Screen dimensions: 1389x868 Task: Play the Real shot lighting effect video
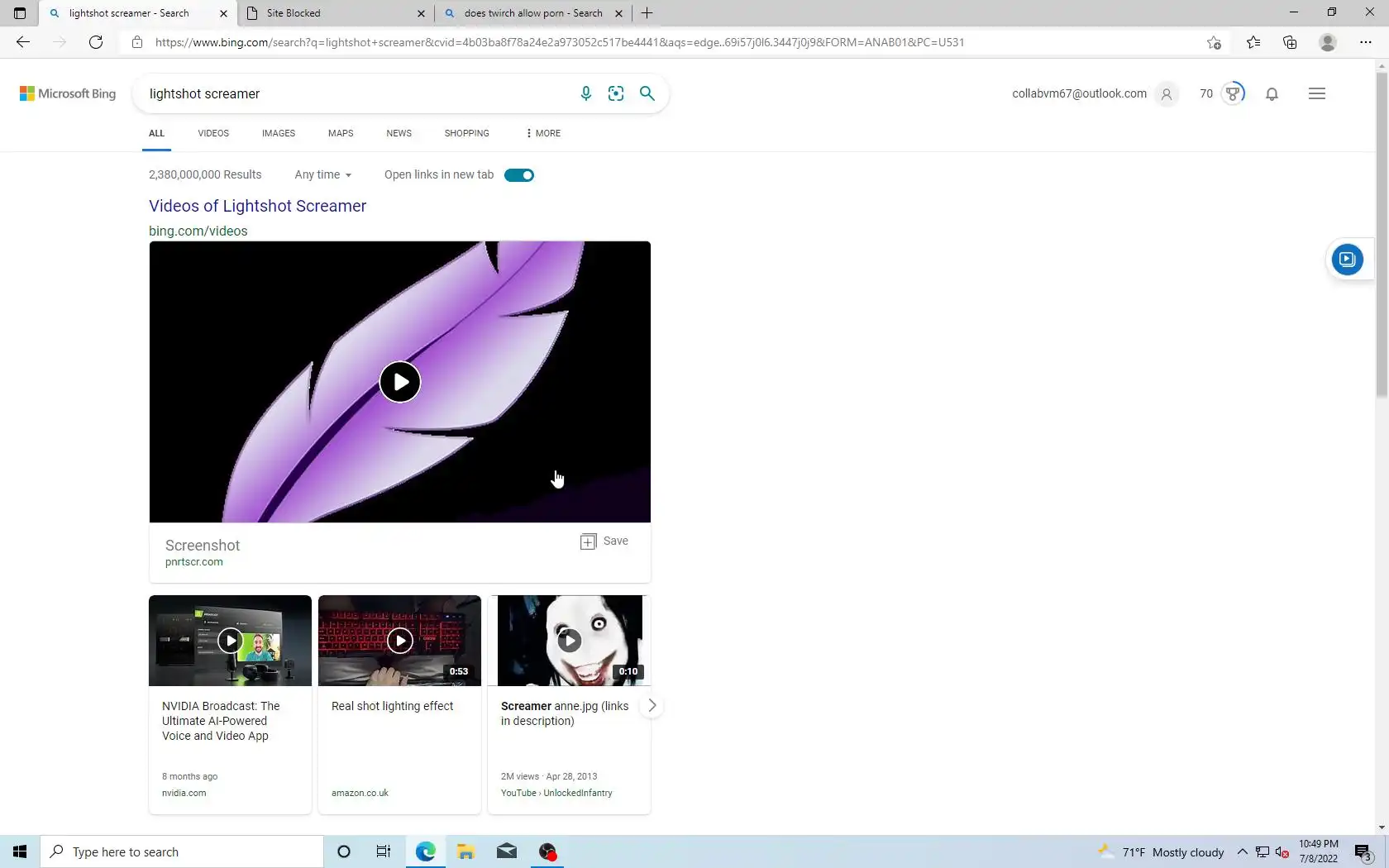(399, 641)
